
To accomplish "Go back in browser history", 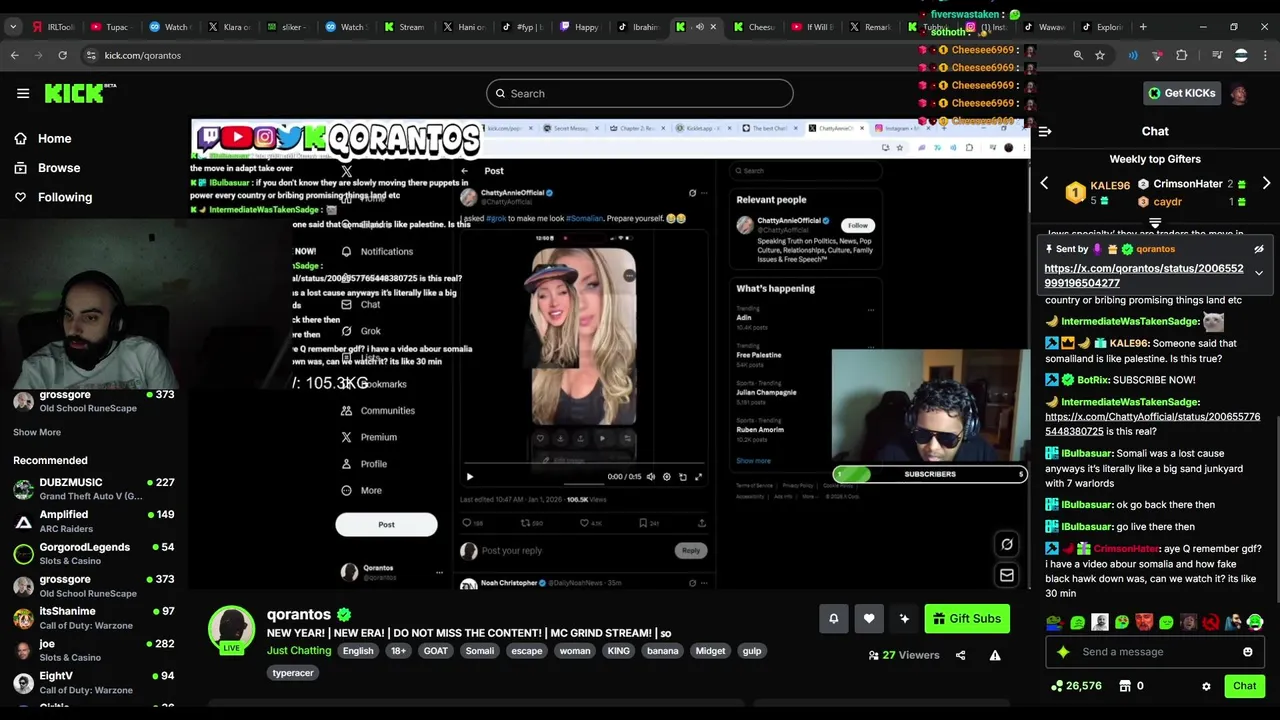I will [15, 55].
